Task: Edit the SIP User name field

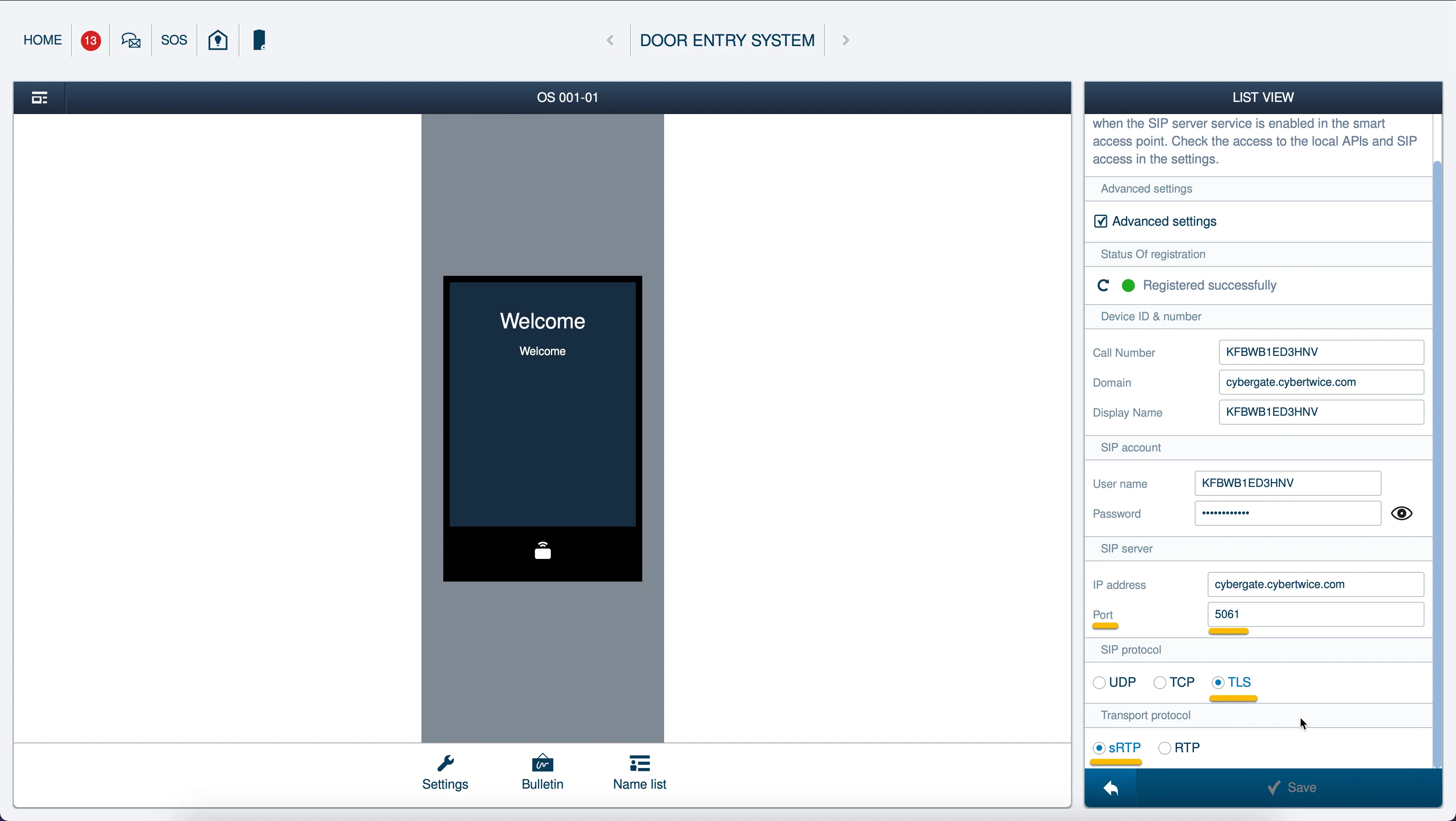Action: (1288, 483)
